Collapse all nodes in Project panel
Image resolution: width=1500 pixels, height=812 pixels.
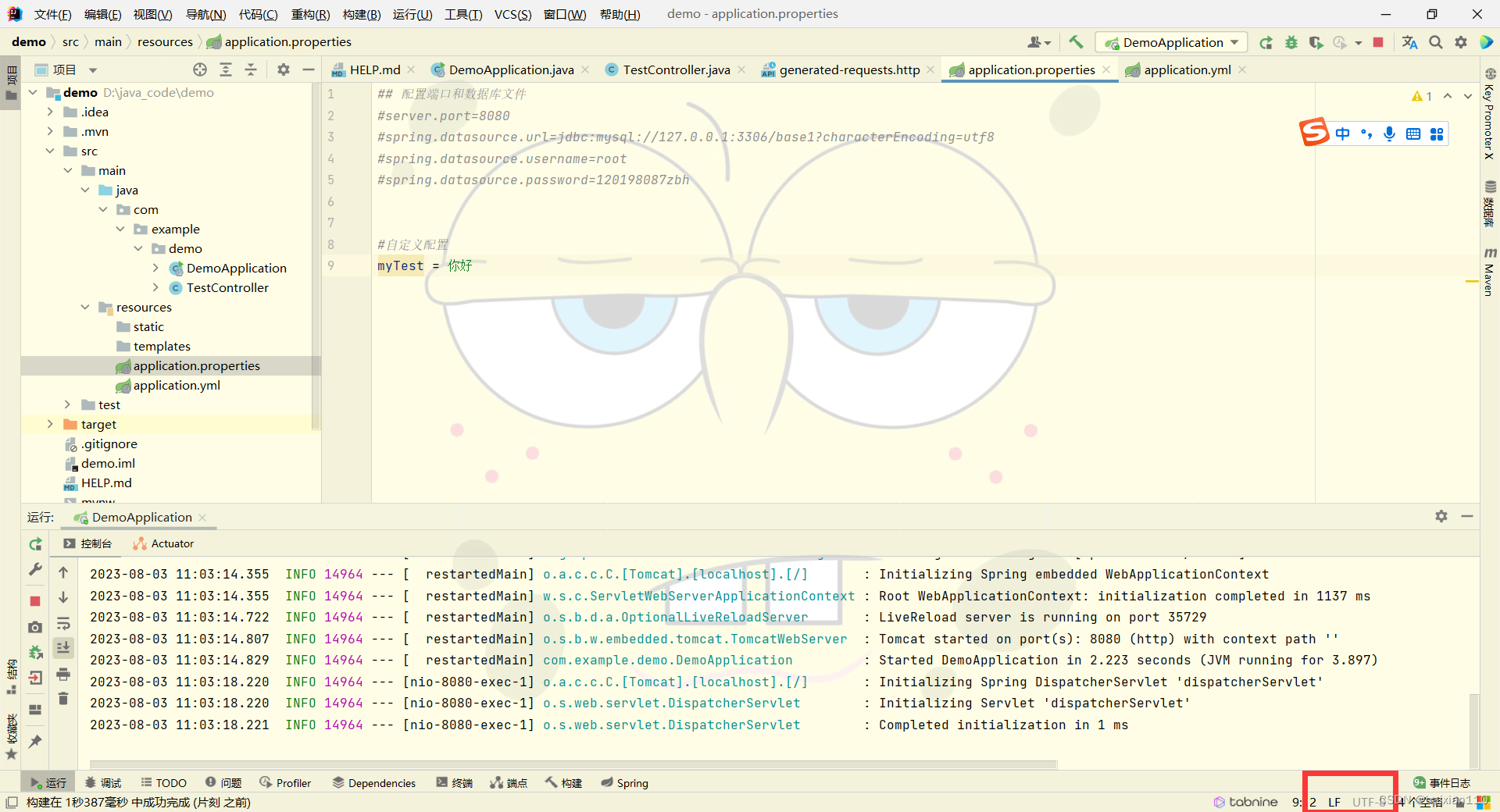pyautogui.click(x=251, y=69)
